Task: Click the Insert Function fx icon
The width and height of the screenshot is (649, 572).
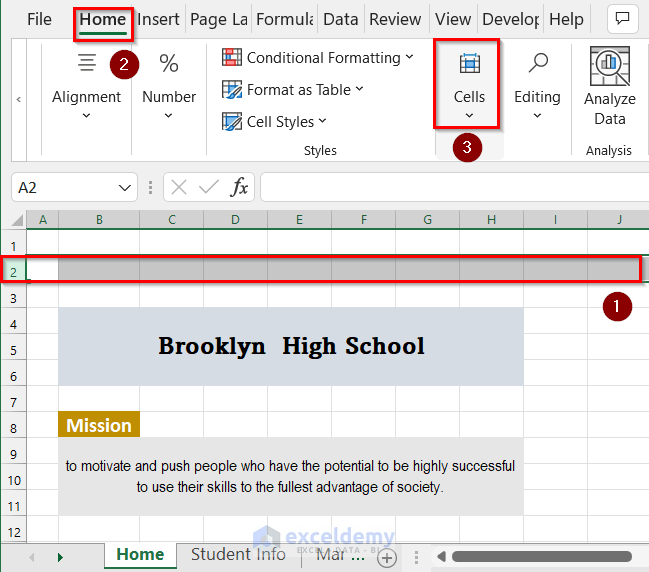Action: [239, 187]
